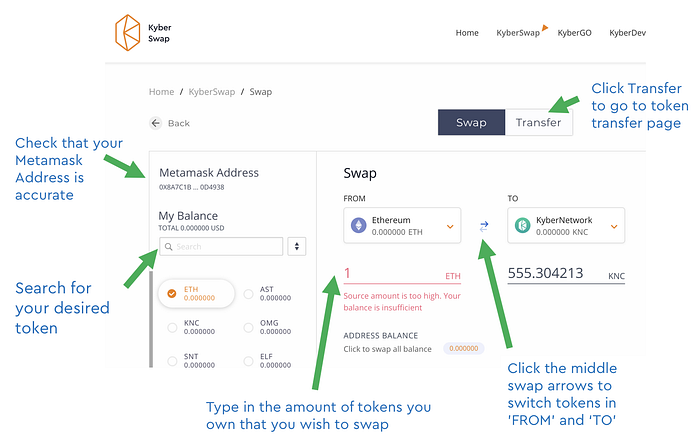This screenshot has width=700, height=442.
Task: Open the KyberSwap breadcrumb link
Action: click(212, 92)
